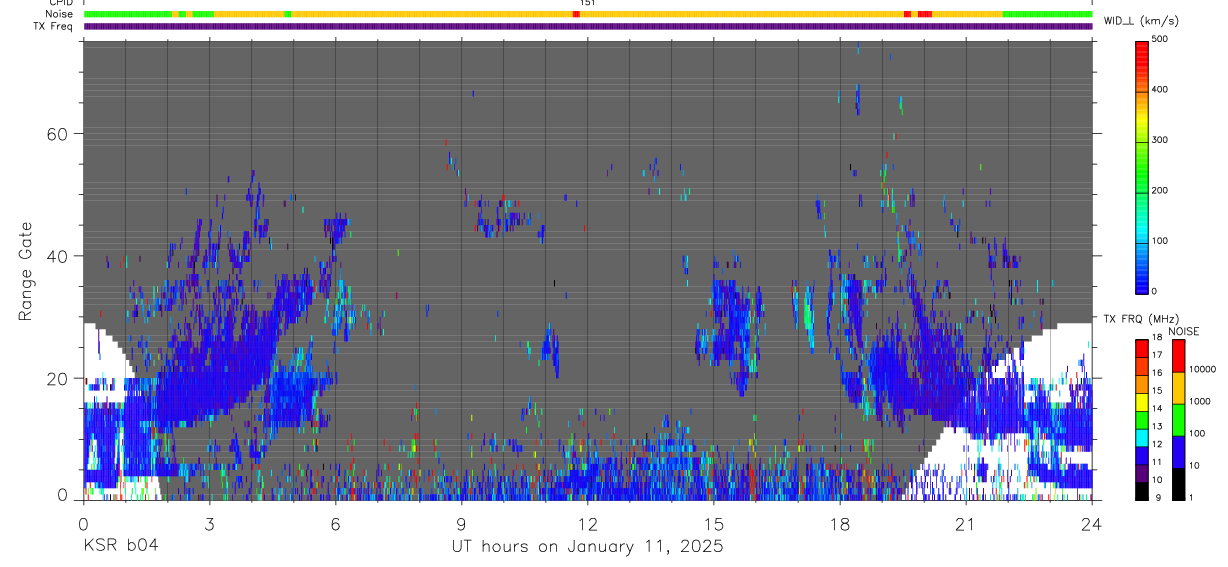
Task: Click the CPID value '151'
Action: click(587, 3)
